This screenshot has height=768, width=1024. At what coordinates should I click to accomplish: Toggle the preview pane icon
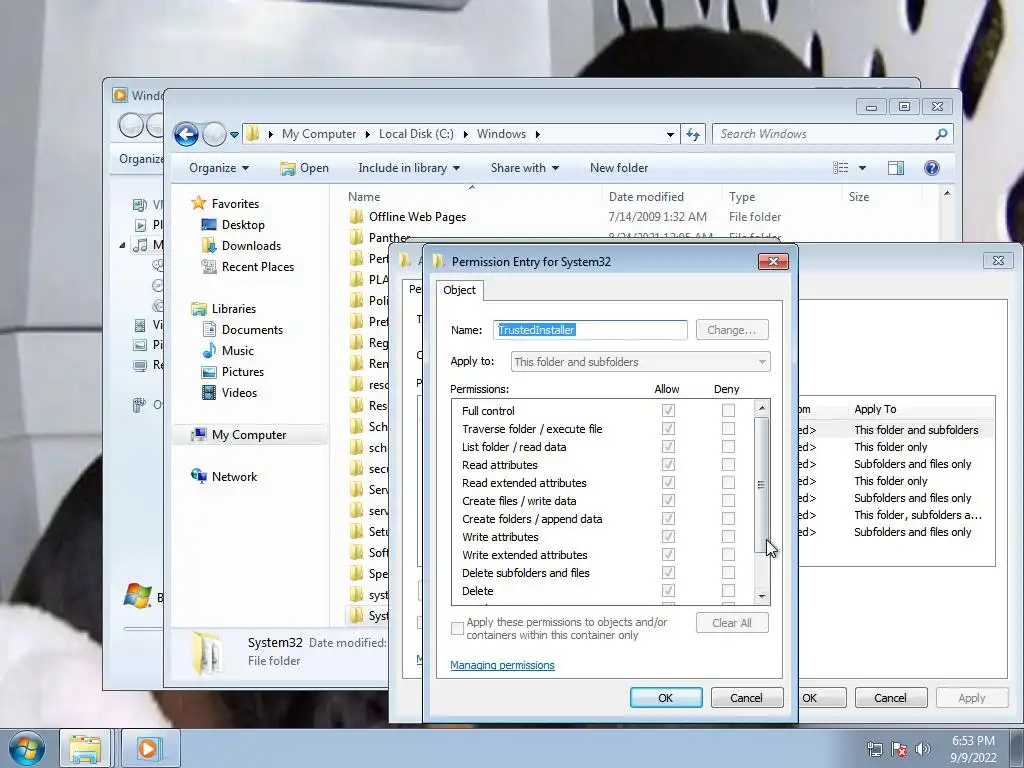tap(896, 168)
